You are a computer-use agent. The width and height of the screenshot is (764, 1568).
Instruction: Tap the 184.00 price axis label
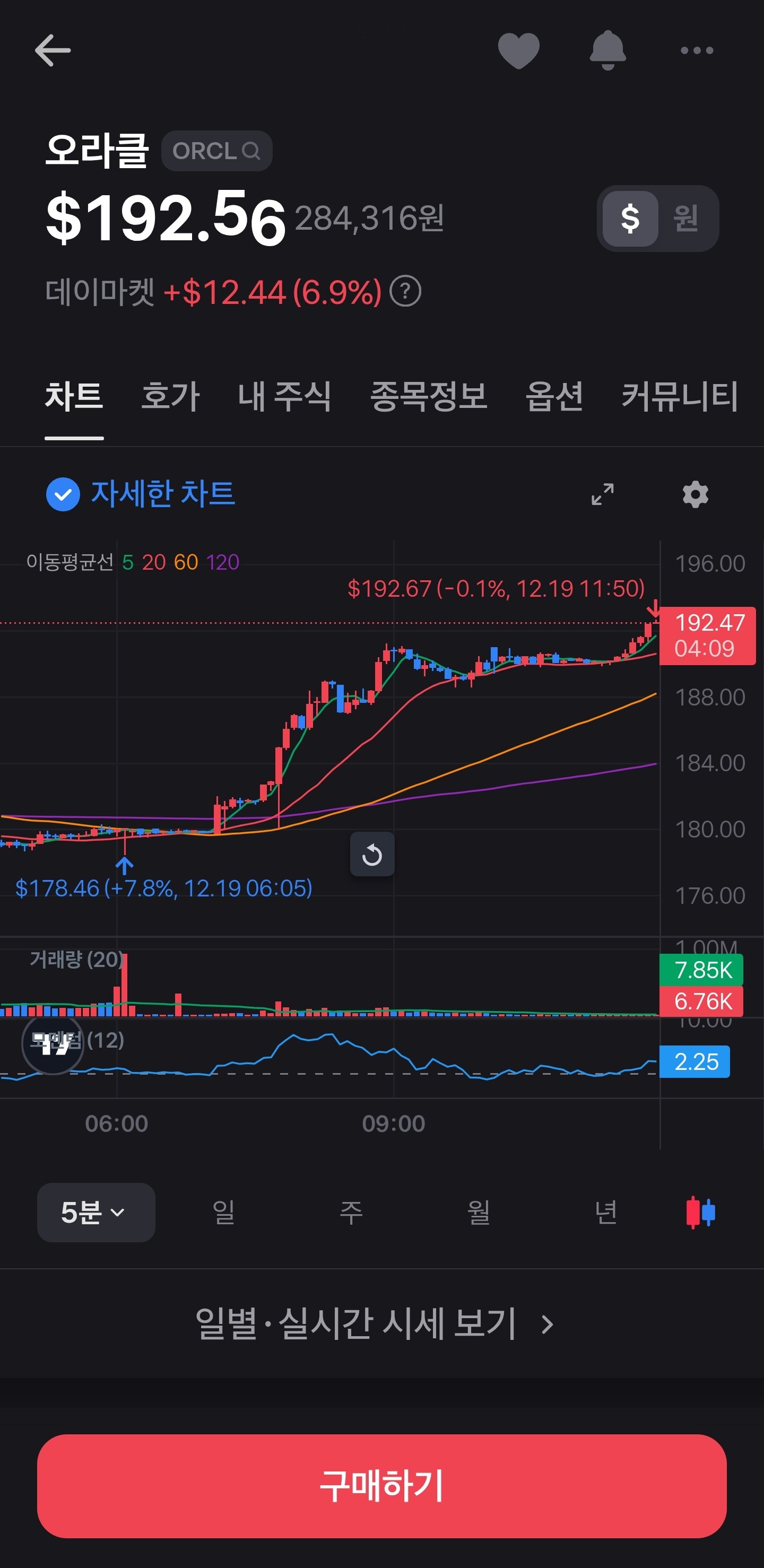coord(710,763)
